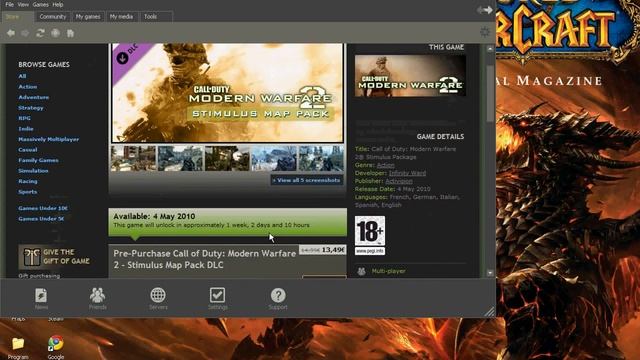
Task: Select the first screenshot thumbnail
Action: coord(133,158)
